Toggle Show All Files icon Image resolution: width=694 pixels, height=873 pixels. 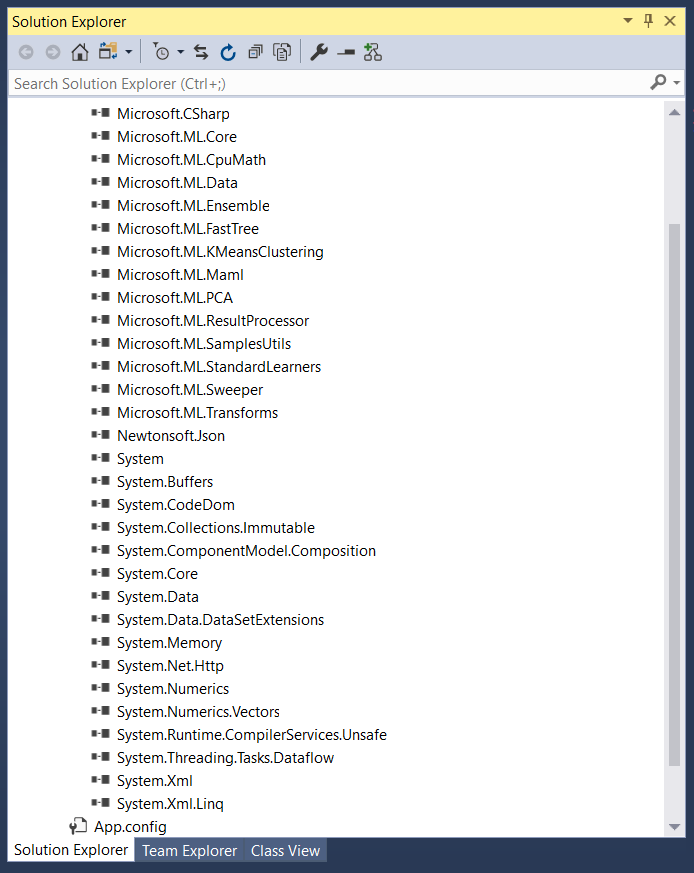283,52
